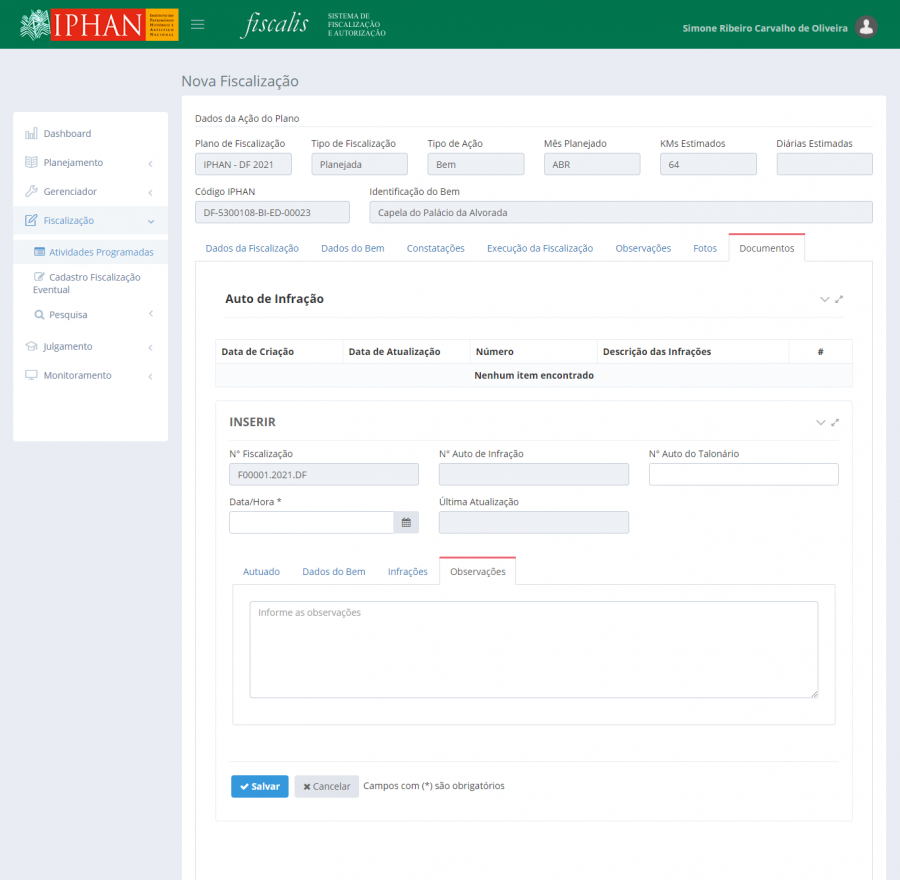Image resolution: width=900 pixels, height=880 pixels.
Task: Maximize the INSERIR panel
Action: (x=835, y=422)
